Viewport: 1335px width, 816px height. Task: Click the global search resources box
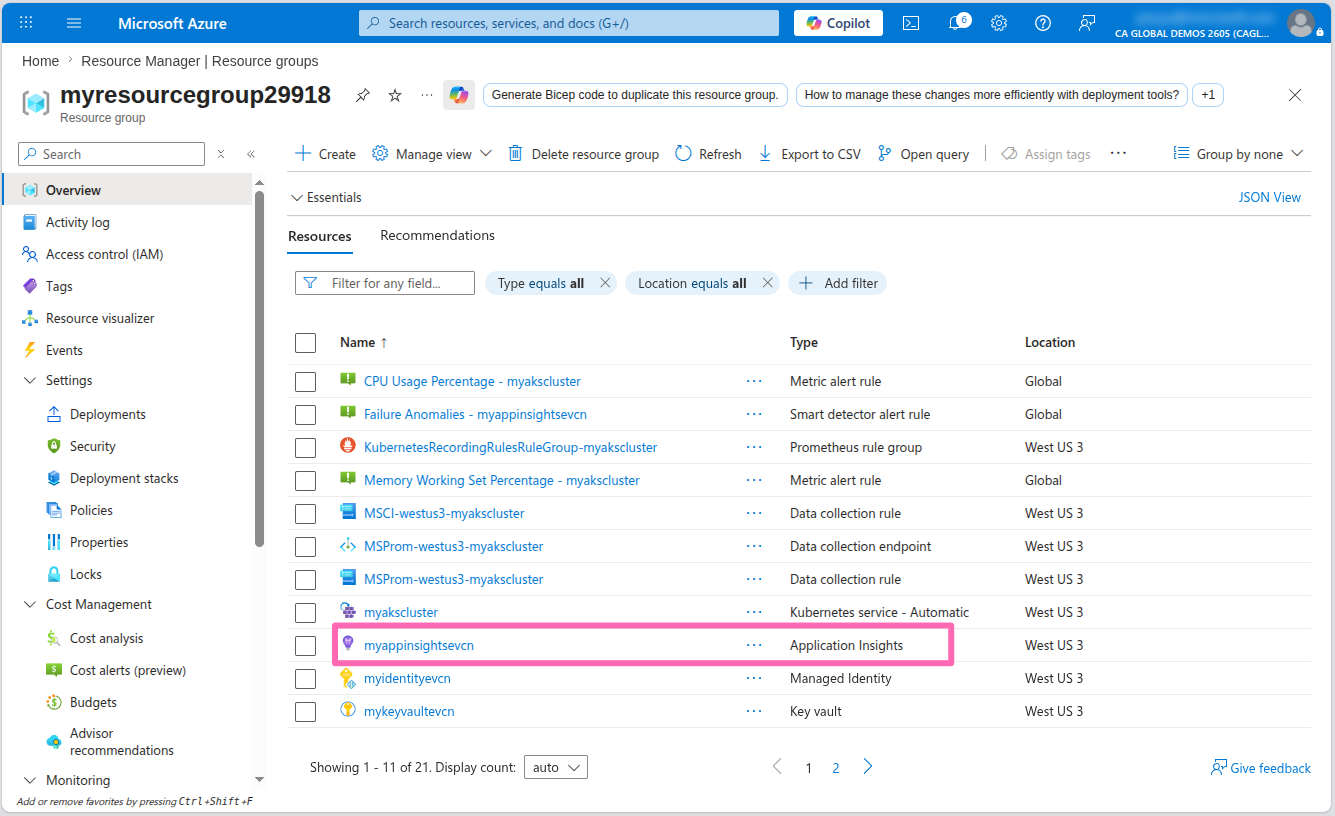[x=568, y=23]
